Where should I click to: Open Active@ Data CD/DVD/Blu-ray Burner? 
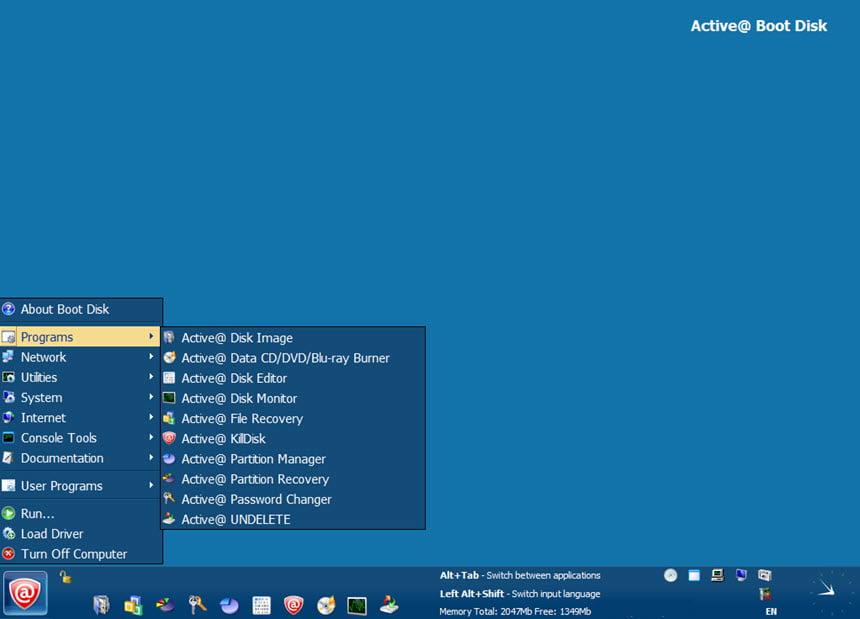(x=293, y=358)
